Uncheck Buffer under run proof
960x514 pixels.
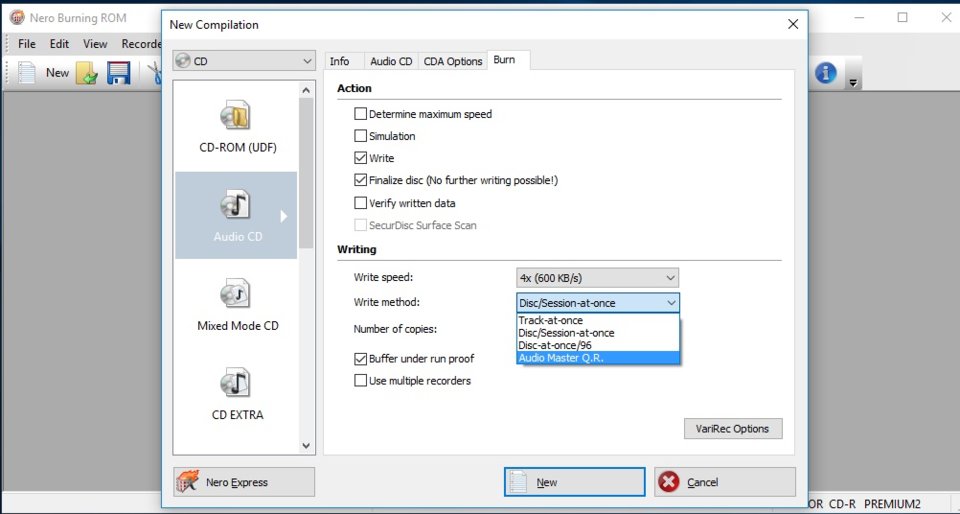point(361,359)
